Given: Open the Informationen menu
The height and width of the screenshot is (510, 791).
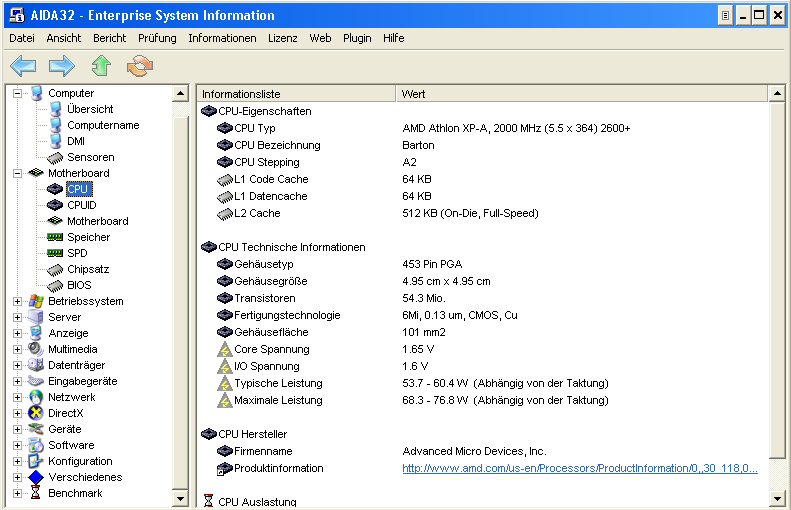Looking at the screenshot, I should click(x=222, y=38).
